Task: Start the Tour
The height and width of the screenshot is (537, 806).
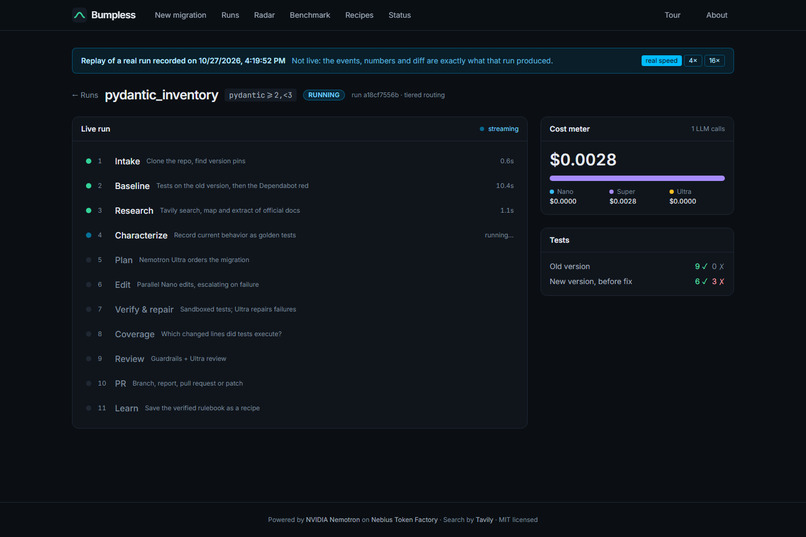Action: [672, 15]
